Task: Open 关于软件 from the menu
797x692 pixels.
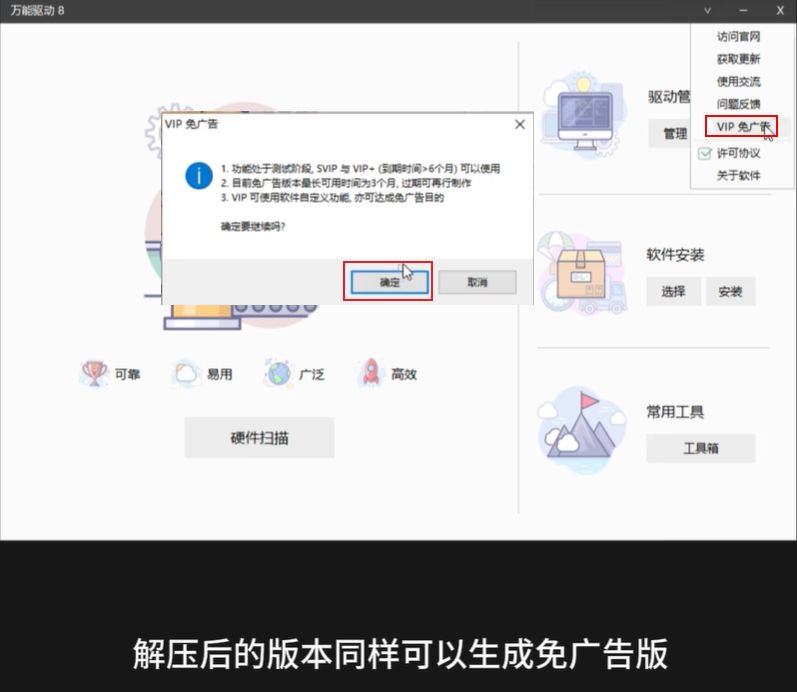Action: pyautogui.click(x=738, y=175)
